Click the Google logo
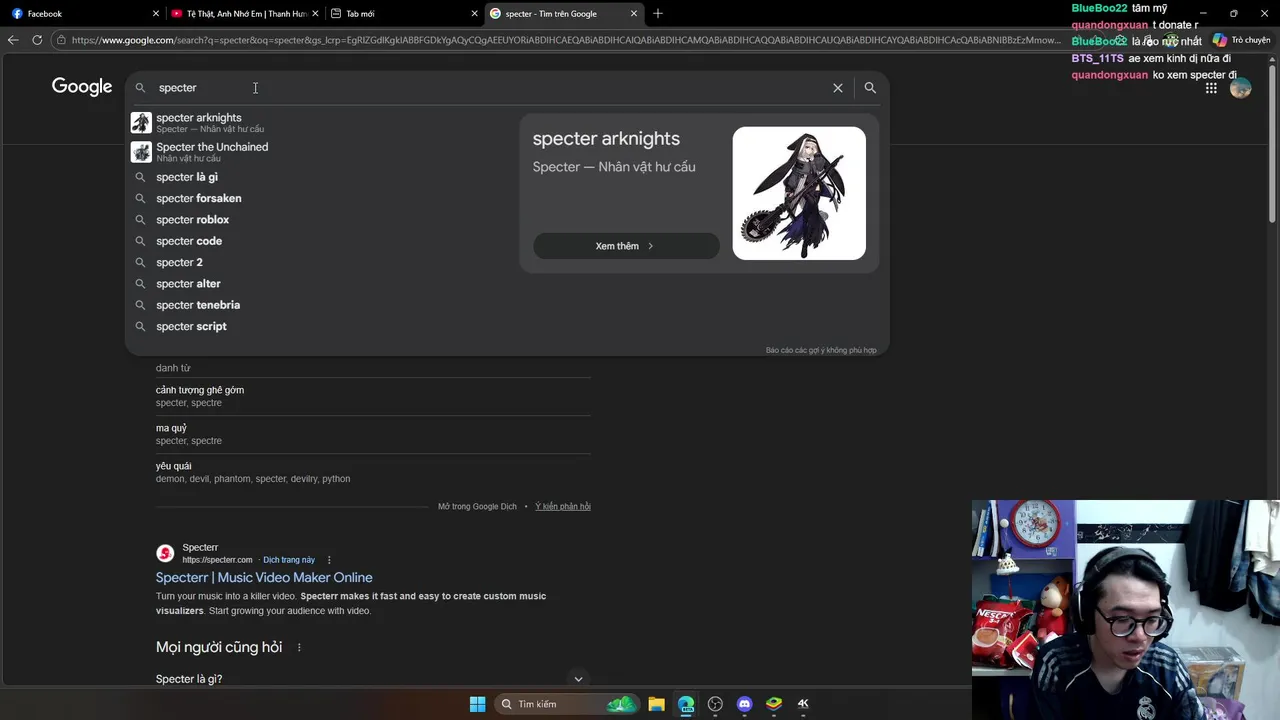Screen dimensions: 1280x720 [82, 87]
